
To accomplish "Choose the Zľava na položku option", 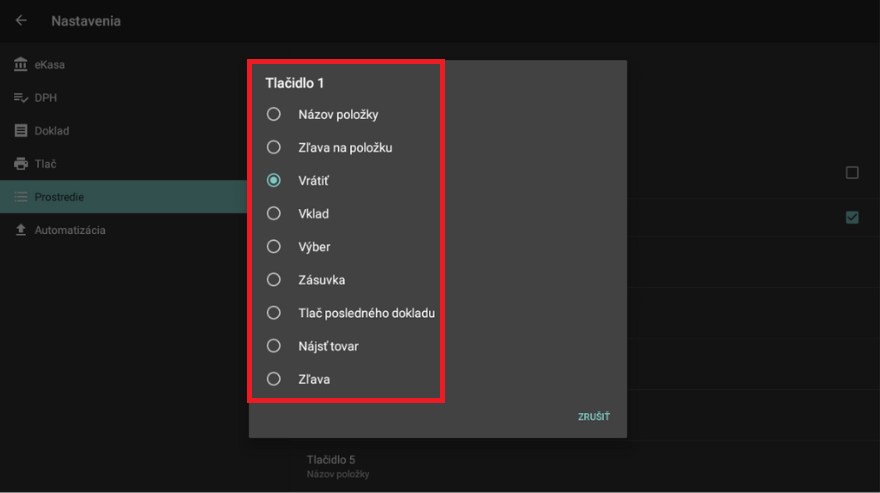I will (x=274, y=148).
